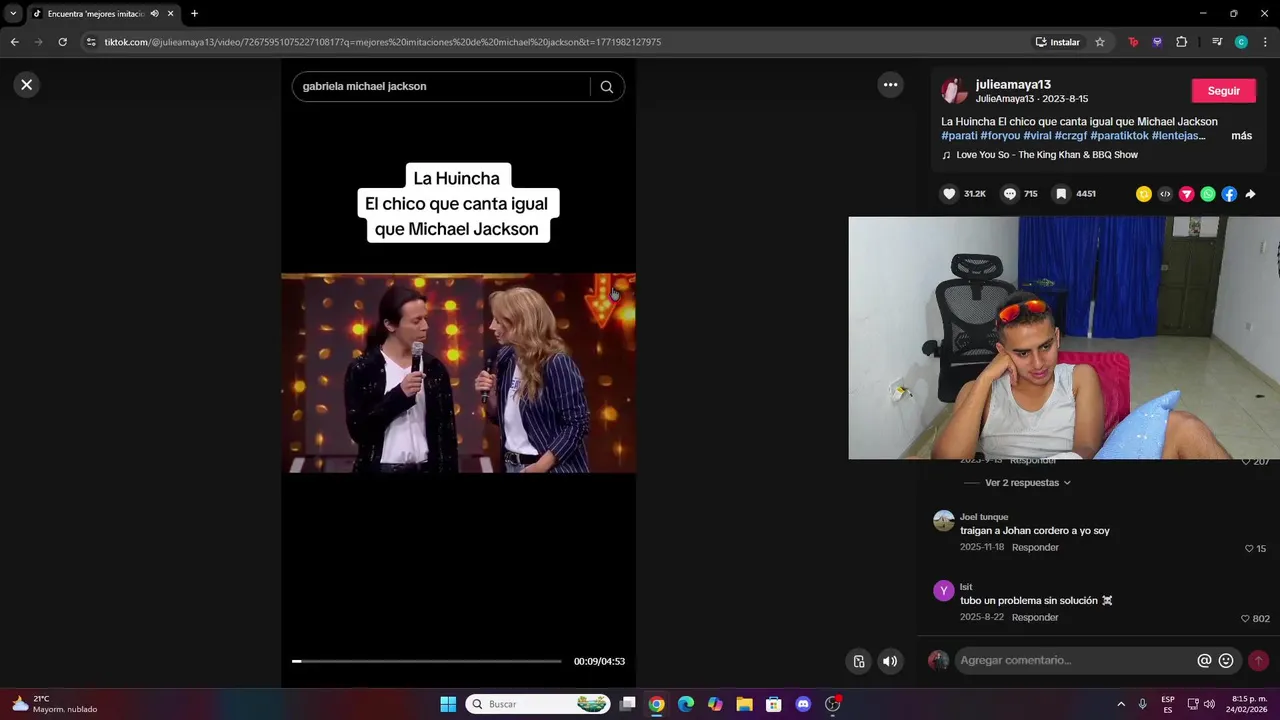The height and width of the screenshot is (720, 1280).
Task: Post comment with red arrow button
Action: coord(1258,661)
